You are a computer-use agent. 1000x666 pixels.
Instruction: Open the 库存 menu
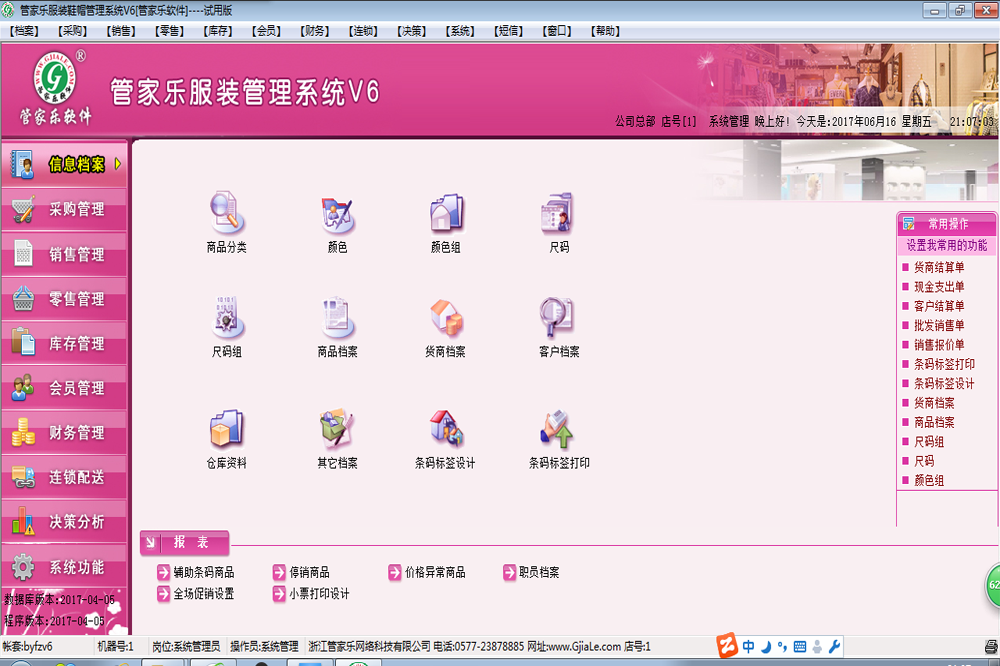click(217, 31)
